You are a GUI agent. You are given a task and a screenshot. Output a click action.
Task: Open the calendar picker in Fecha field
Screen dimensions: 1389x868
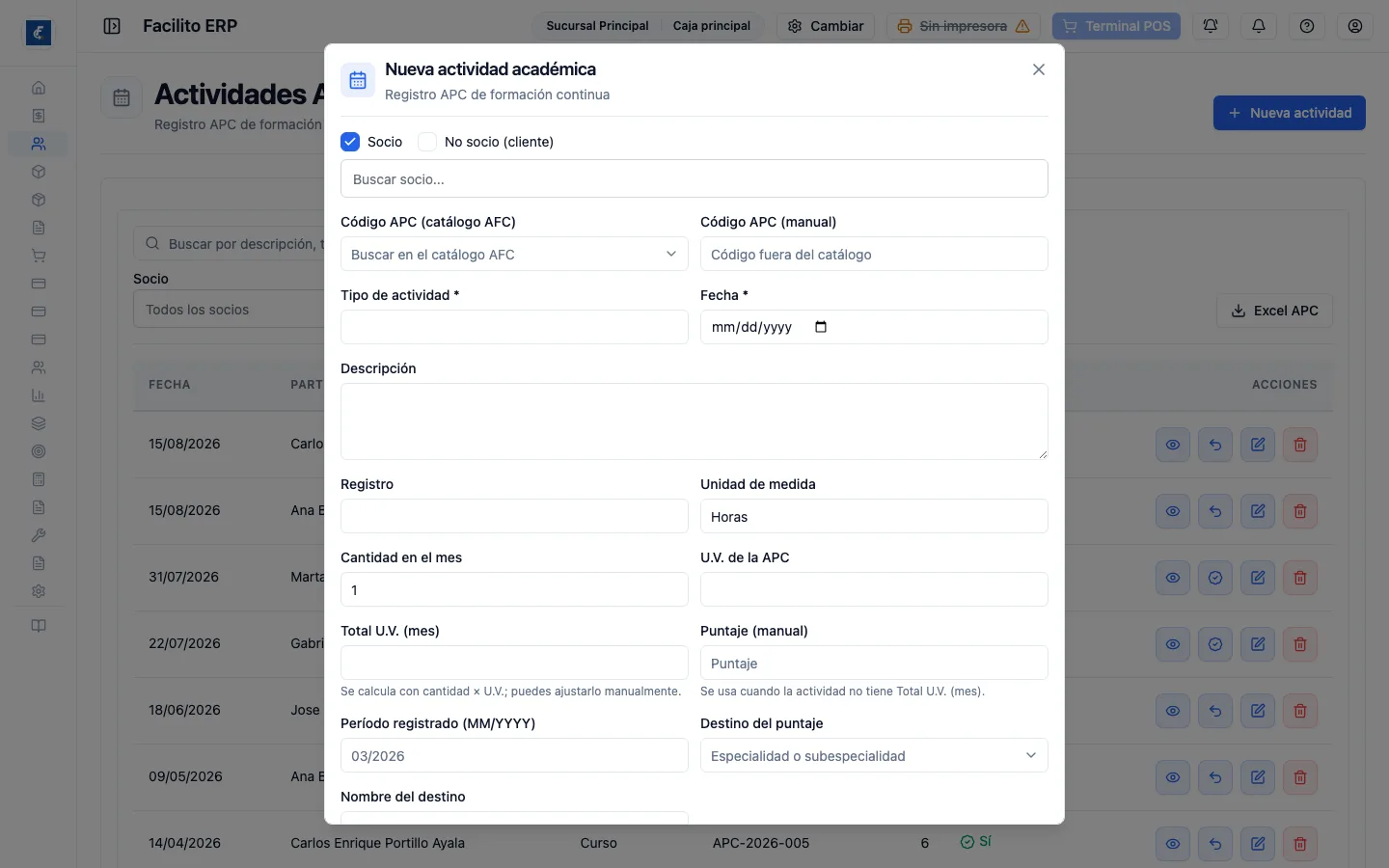pos(821,327)
